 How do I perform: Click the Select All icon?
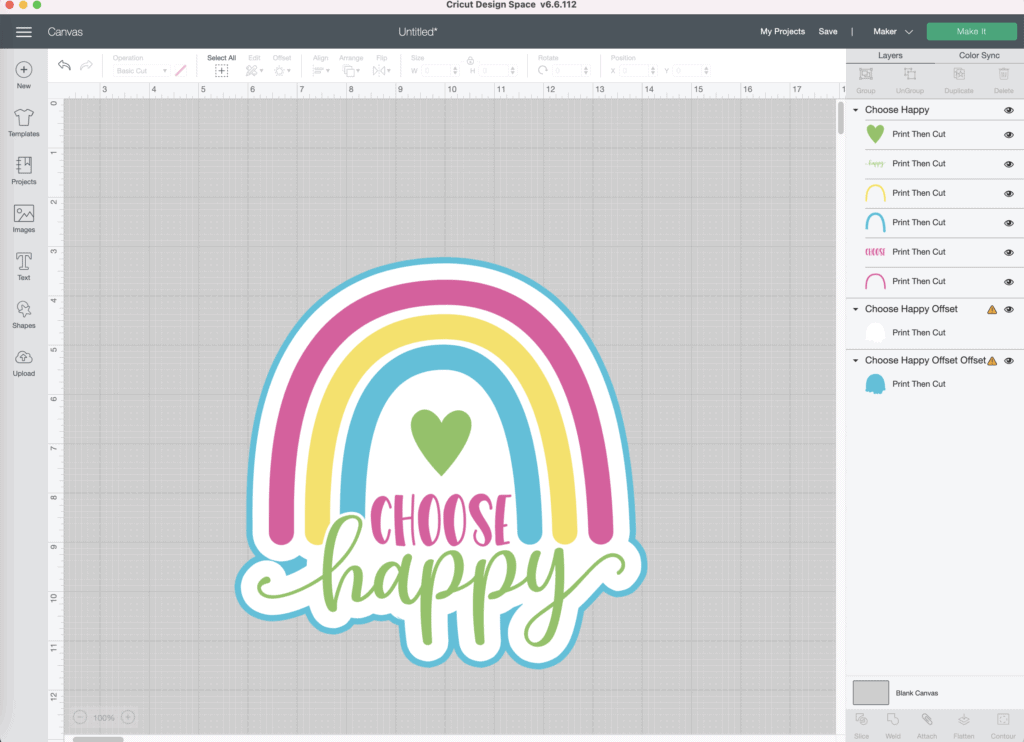point(221,71)
